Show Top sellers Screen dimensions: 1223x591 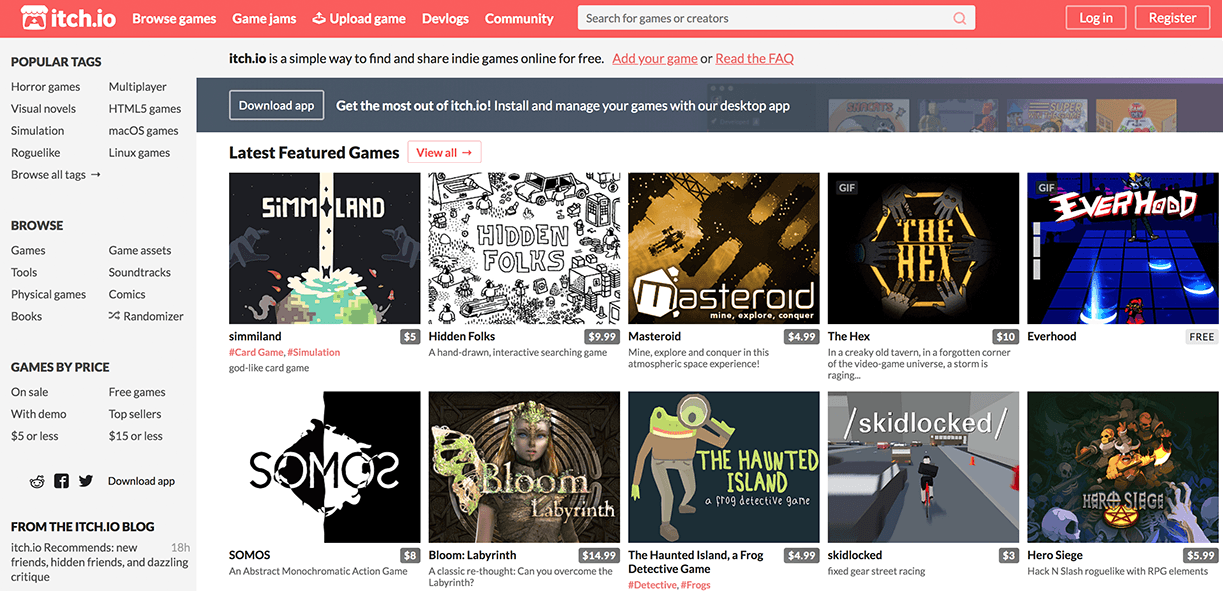(x=135, y=414)
